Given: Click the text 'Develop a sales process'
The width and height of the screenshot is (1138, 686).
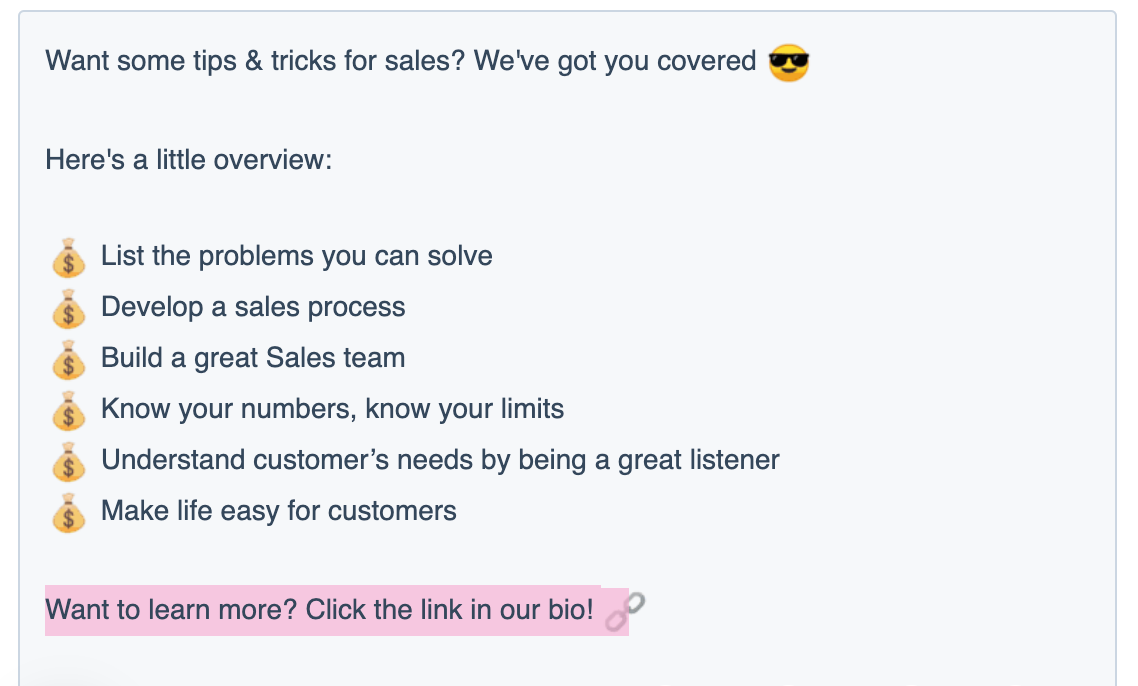Looking at the screenshot, I should tap(253, 307).
